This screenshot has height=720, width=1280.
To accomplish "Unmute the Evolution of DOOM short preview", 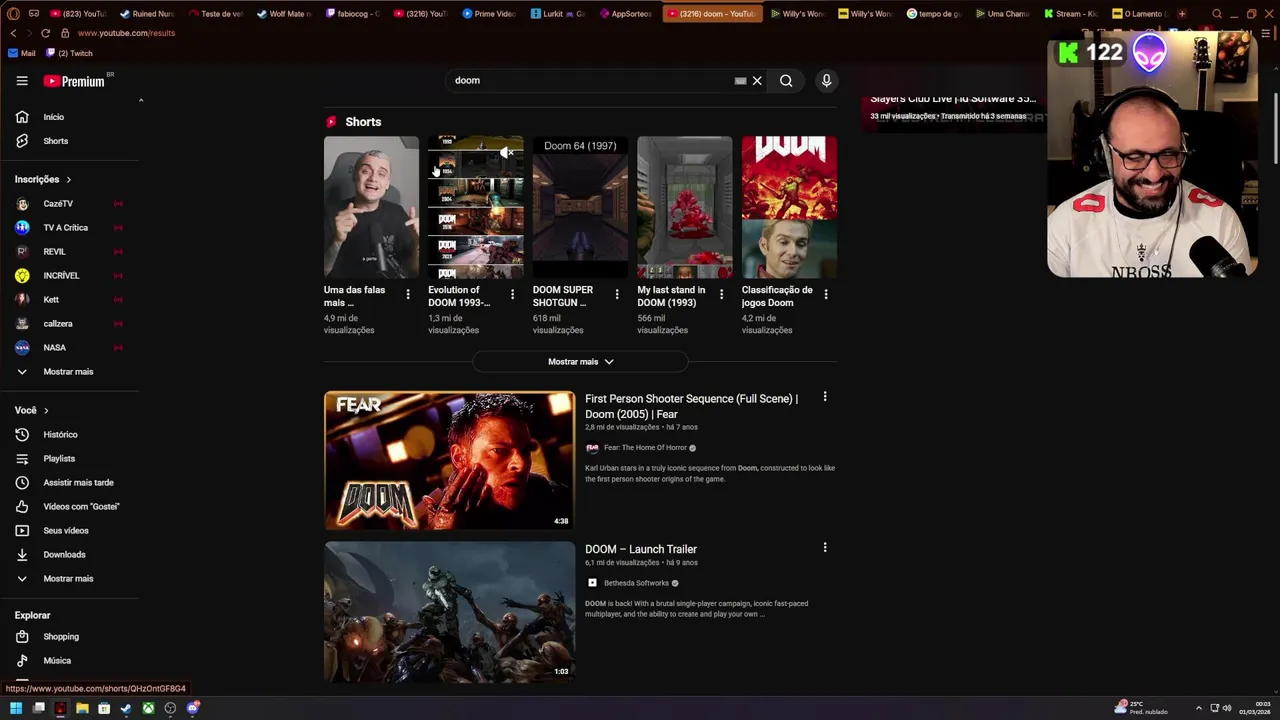I will tap(507, 152).
